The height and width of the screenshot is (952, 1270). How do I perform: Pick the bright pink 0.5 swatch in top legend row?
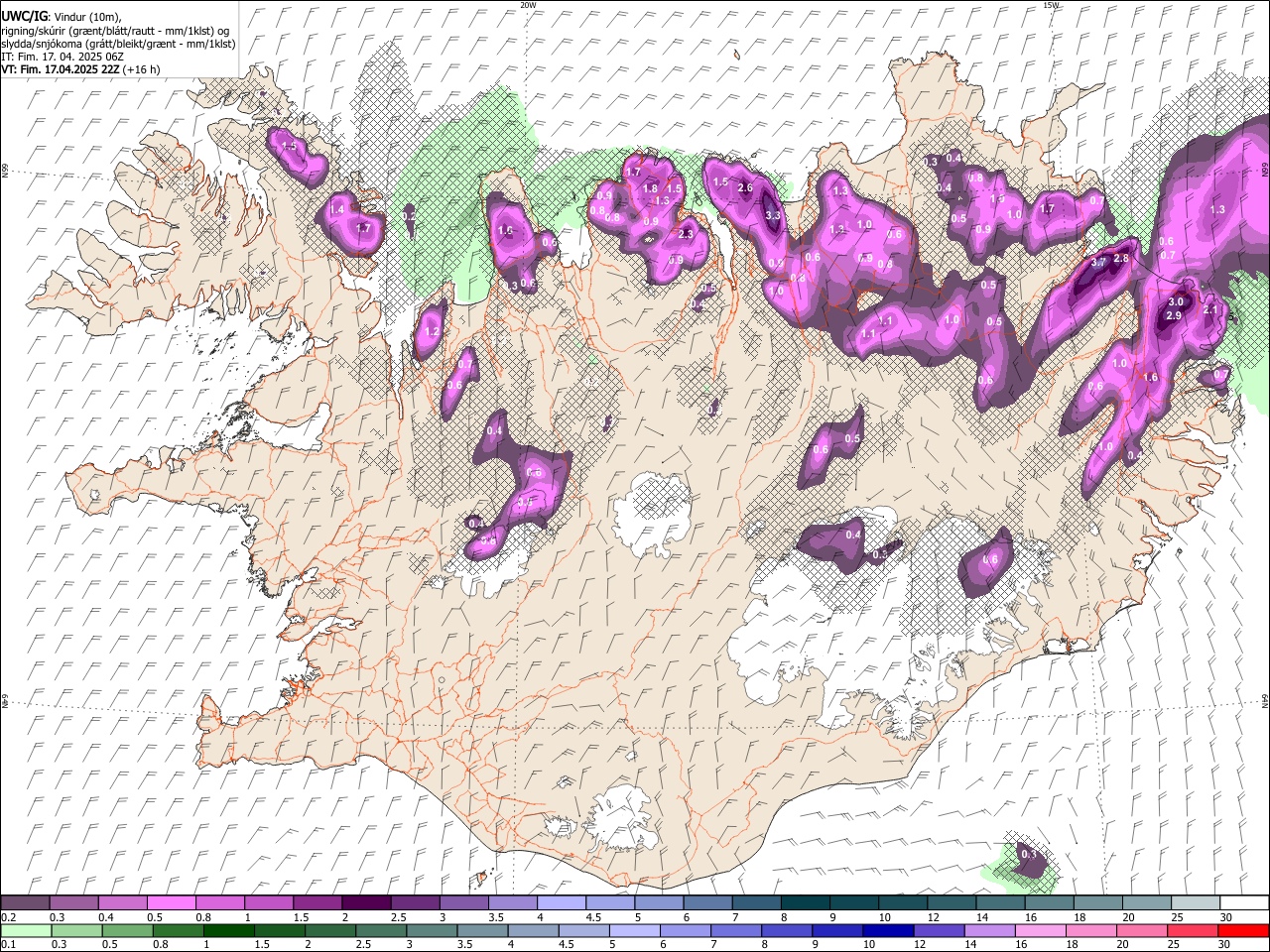click(172, 902)
